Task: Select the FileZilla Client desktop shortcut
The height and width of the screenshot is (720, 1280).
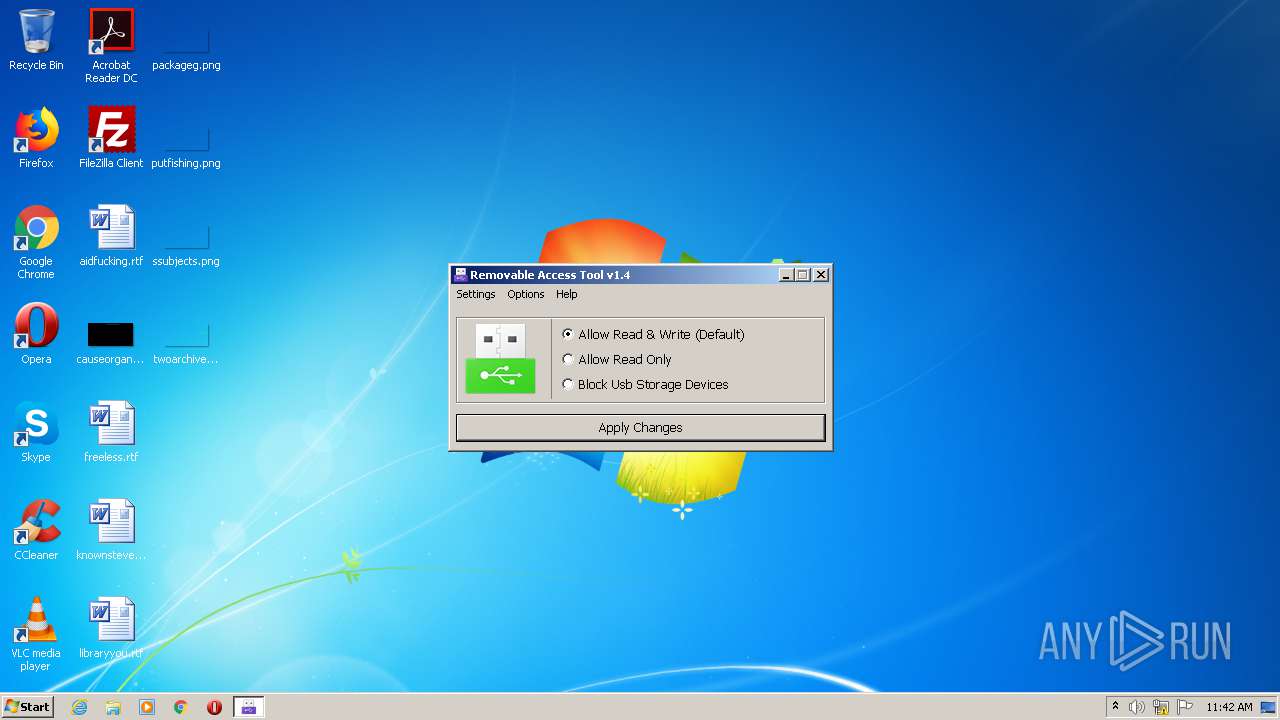Action: click(x=111, y=138)
